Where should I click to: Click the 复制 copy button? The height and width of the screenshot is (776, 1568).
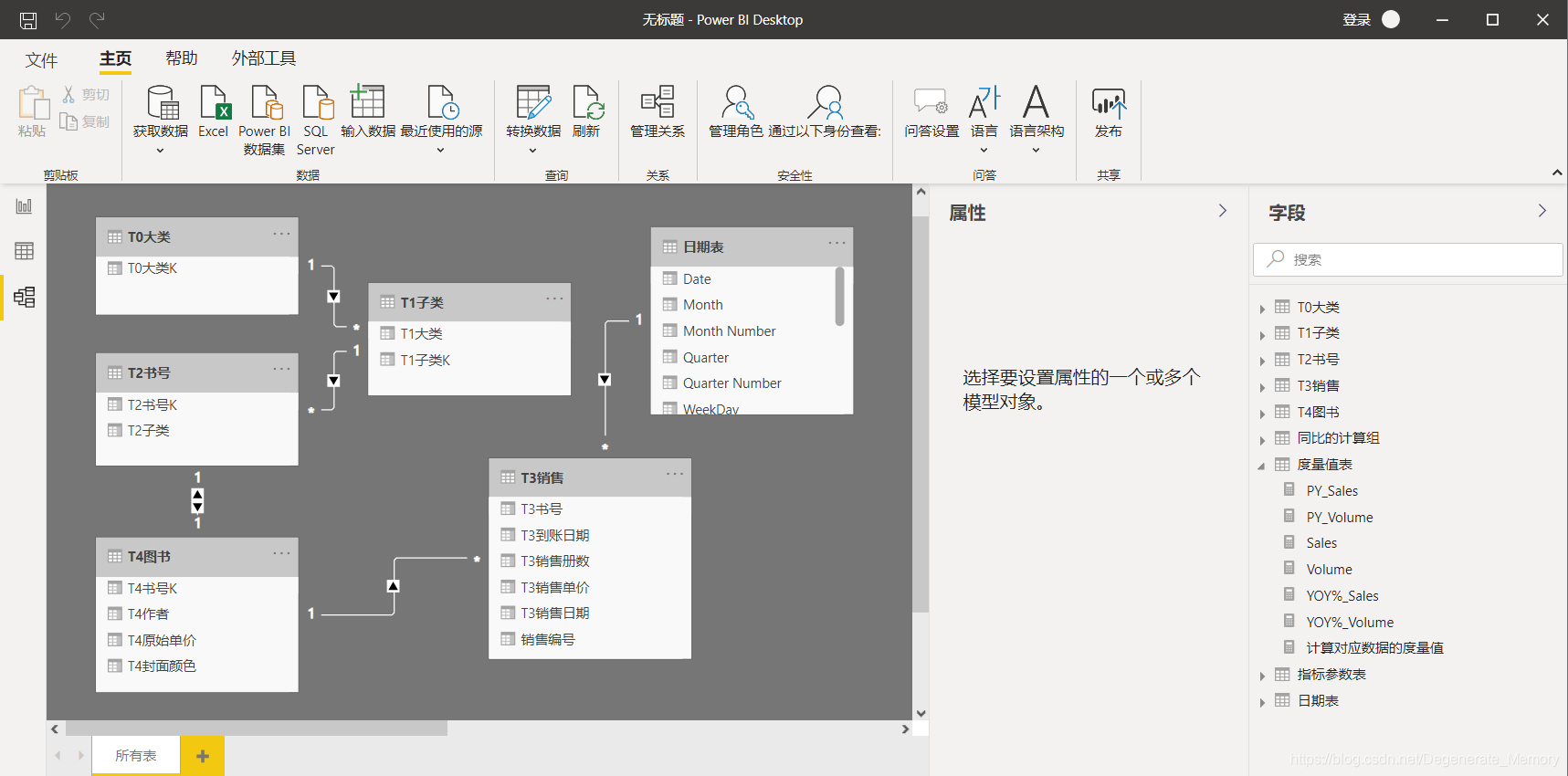click(85, 121)
